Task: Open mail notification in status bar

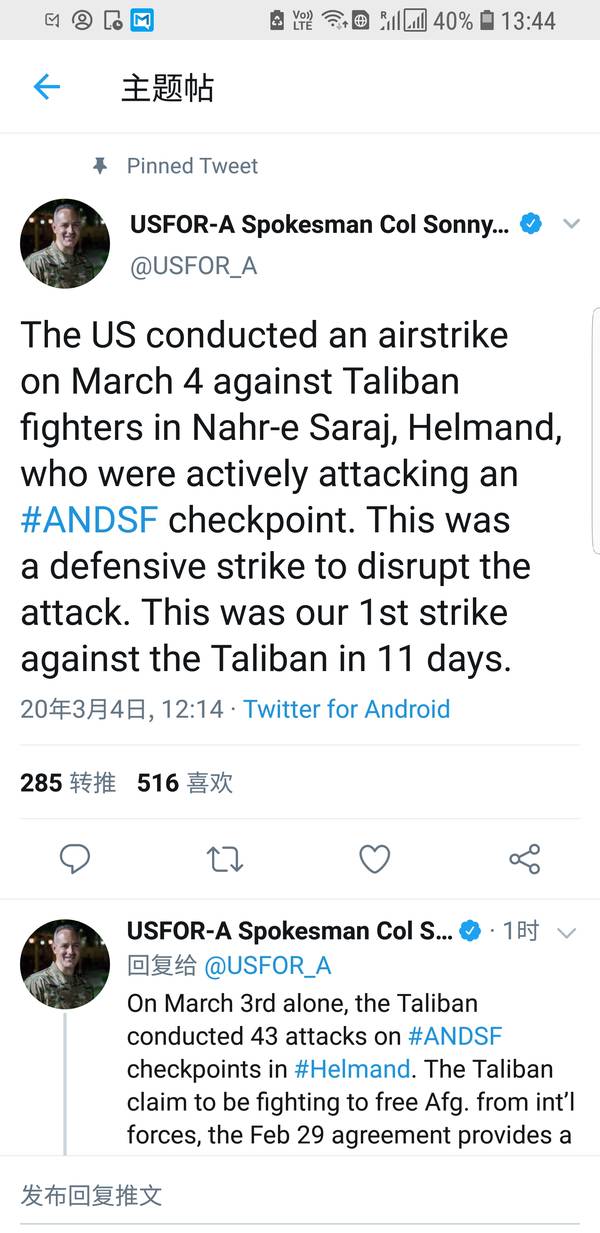Action: click(x=142, y=19)
